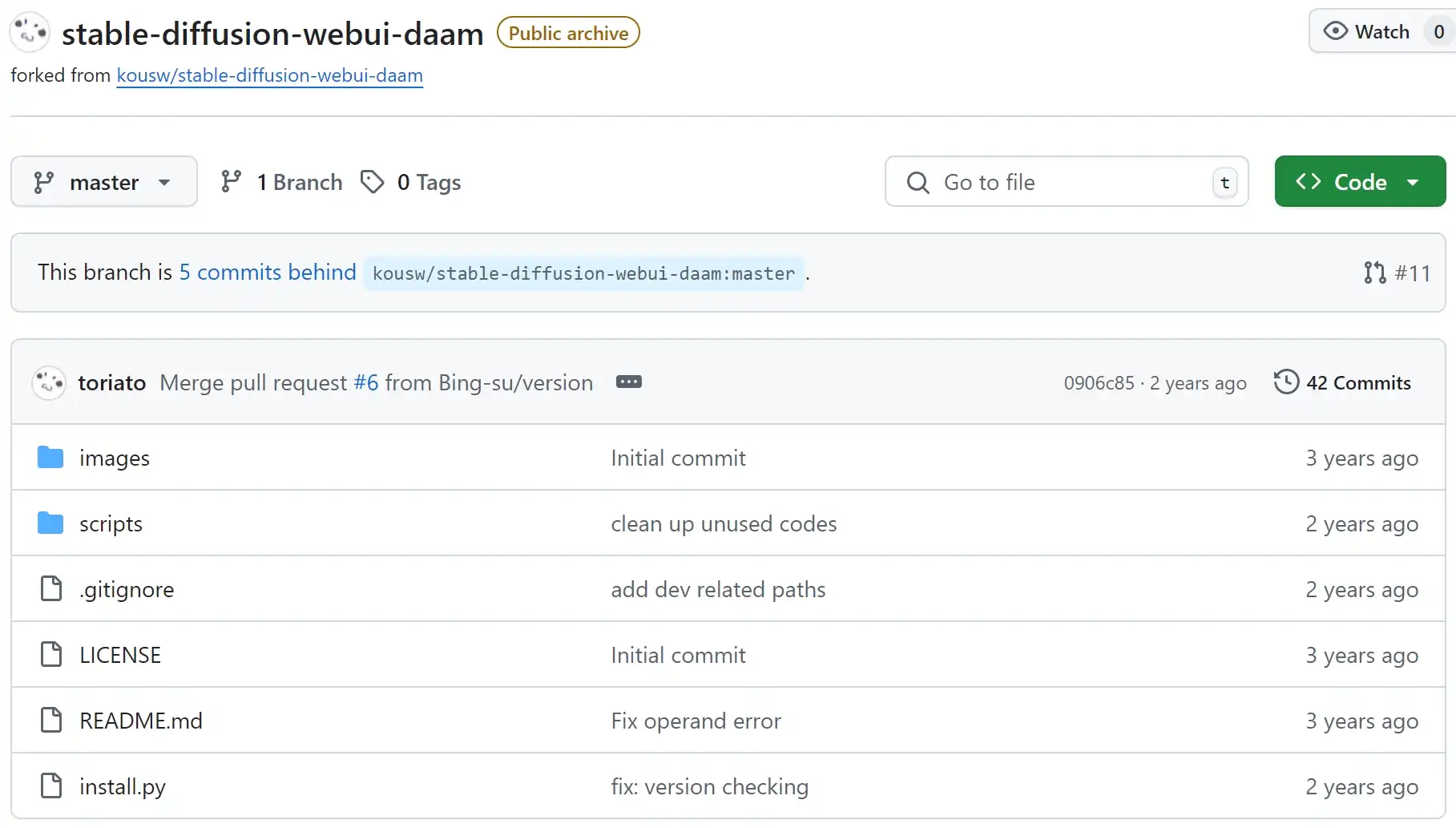The height and width of the screenshot is (828, 1456).
Task: Open the .gitignore file
Action: 127,589
